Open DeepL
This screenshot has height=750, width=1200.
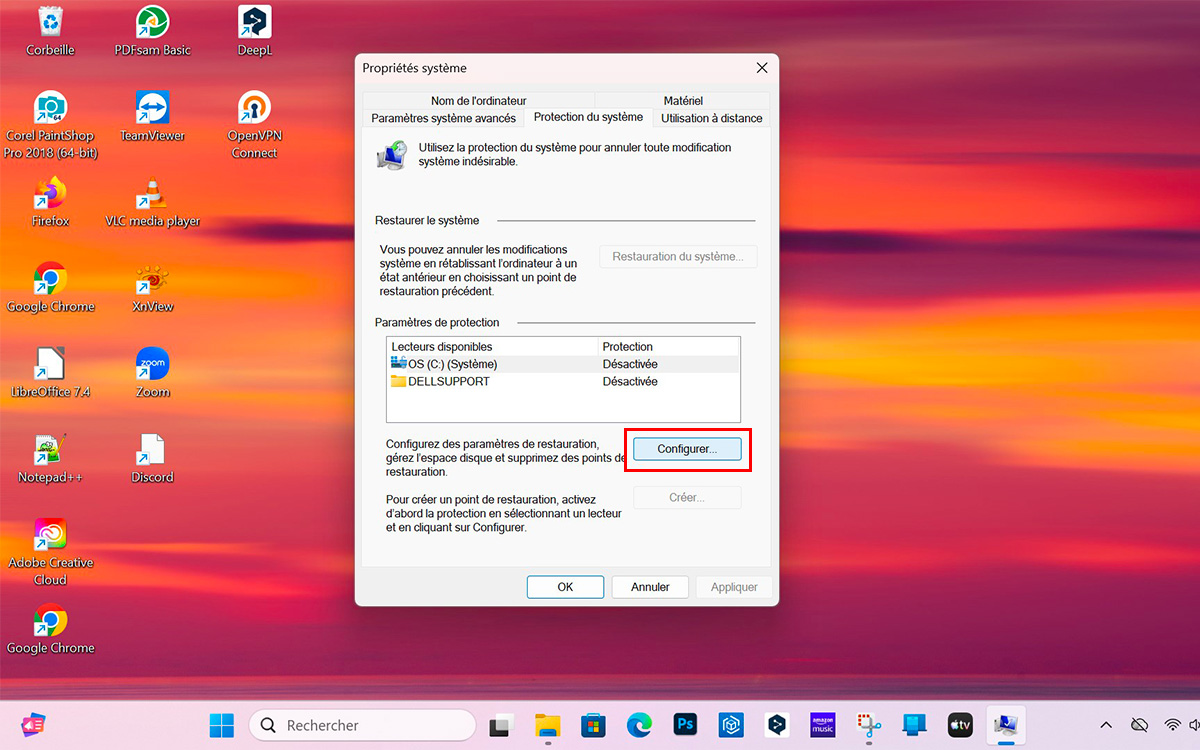253,23
